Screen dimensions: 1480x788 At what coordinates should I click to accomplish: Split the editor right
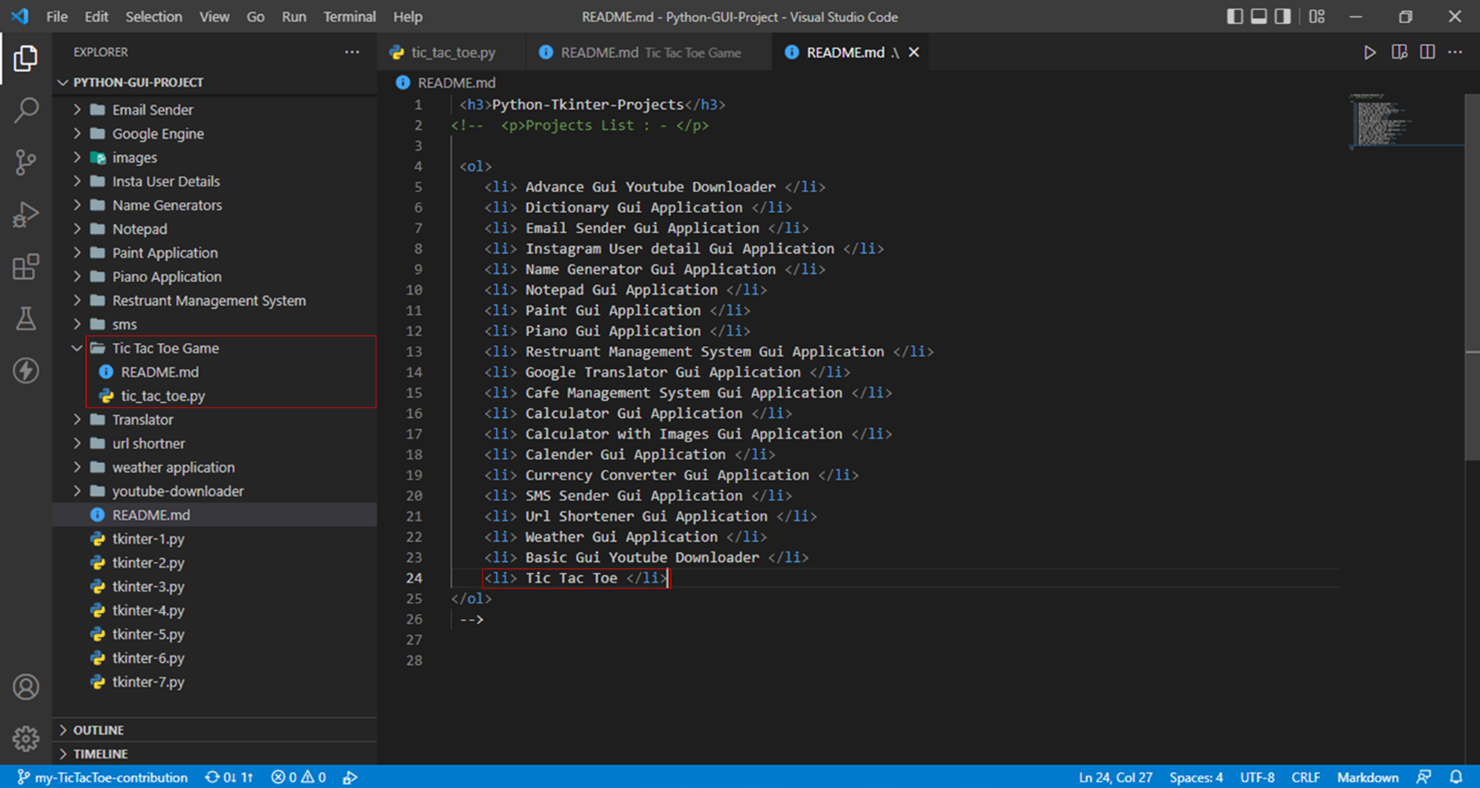[1427, 52]
